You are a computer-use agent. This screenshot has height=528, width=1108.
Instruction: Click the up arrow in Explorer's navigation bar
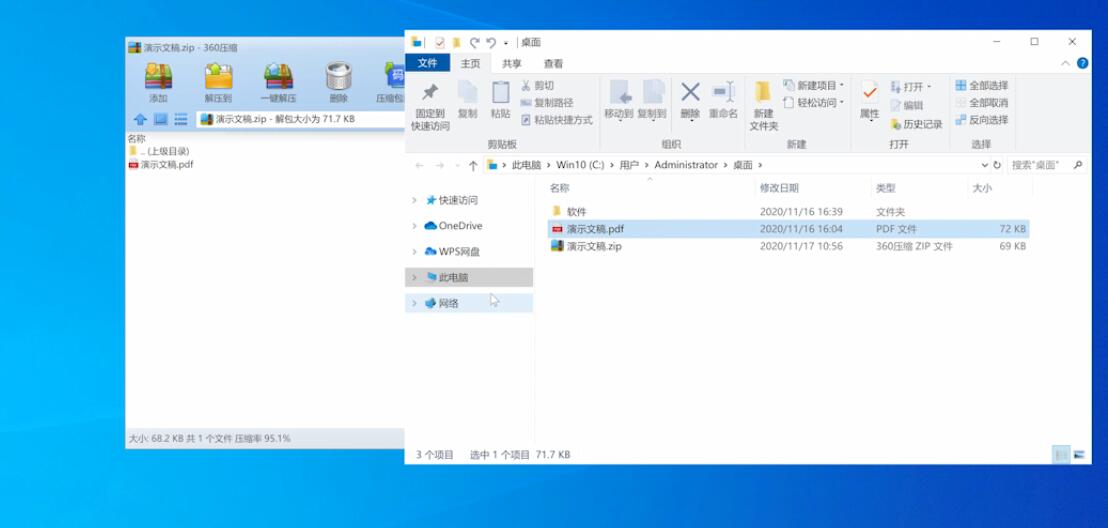coord(473,165)
